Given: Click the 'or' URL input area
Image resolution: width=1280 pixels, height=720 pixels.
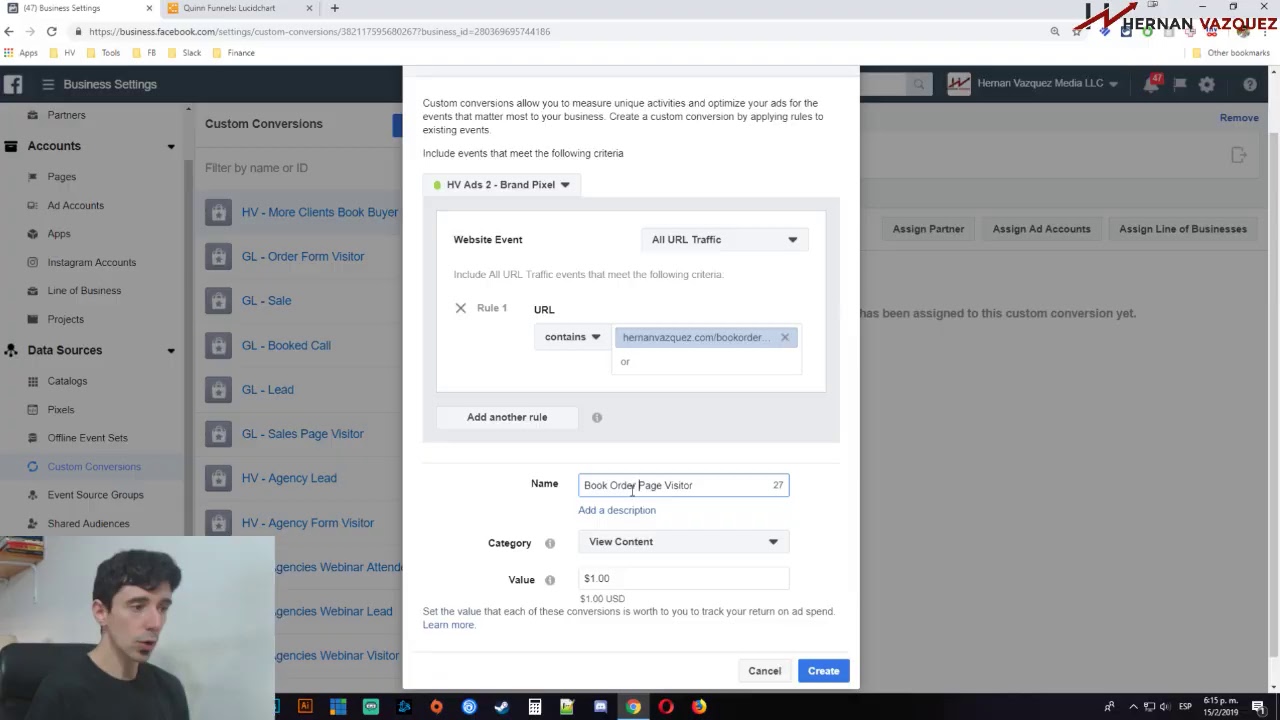Looking at the screenshot, I should [706, 362].
